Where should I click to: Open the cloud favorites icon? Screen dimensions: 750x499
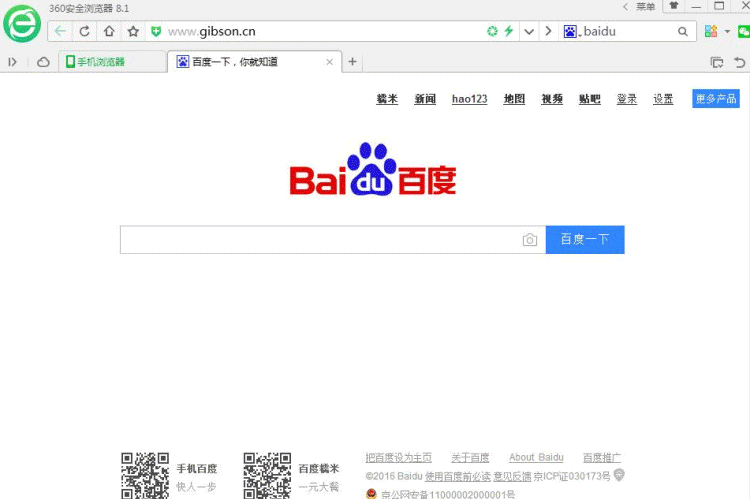click(43, 62)
